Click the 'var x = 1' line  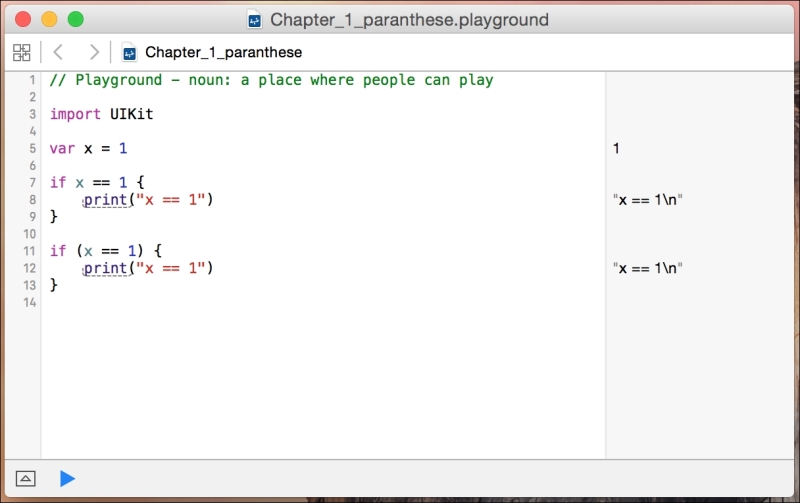tap(88, 148)
